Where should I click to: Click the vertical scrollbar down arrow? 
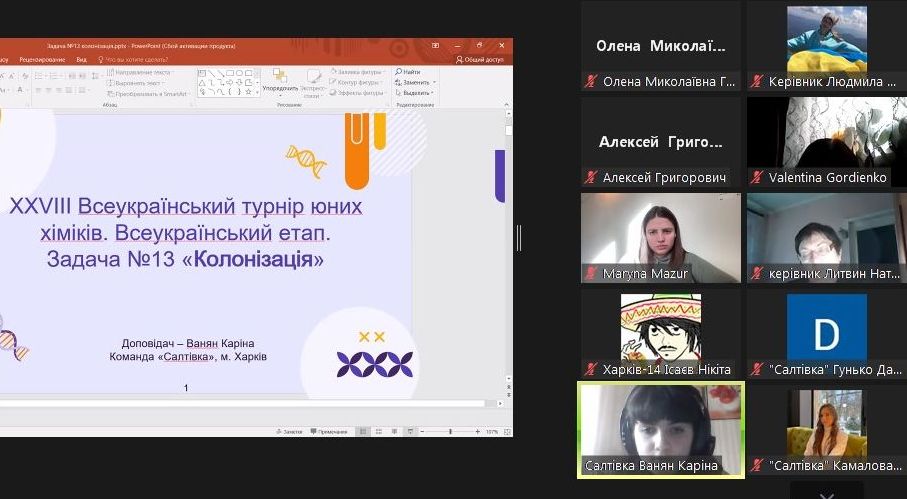pyautogui.click(x=508, y=378)
